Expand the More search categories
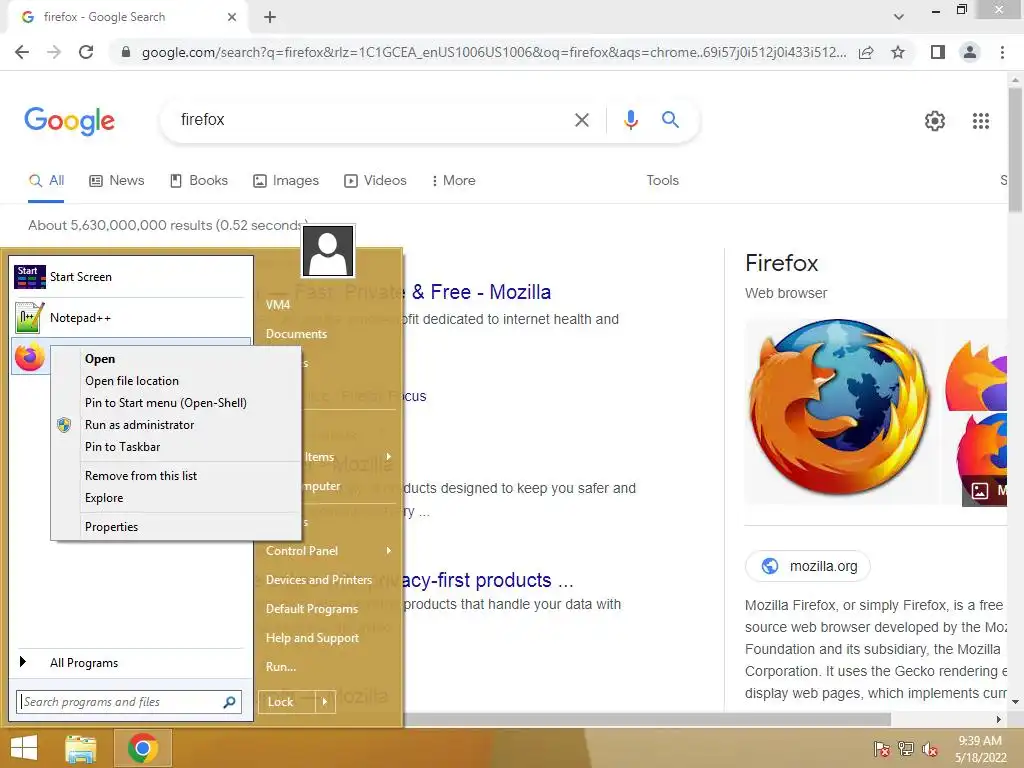 click(x=453, y=181)
